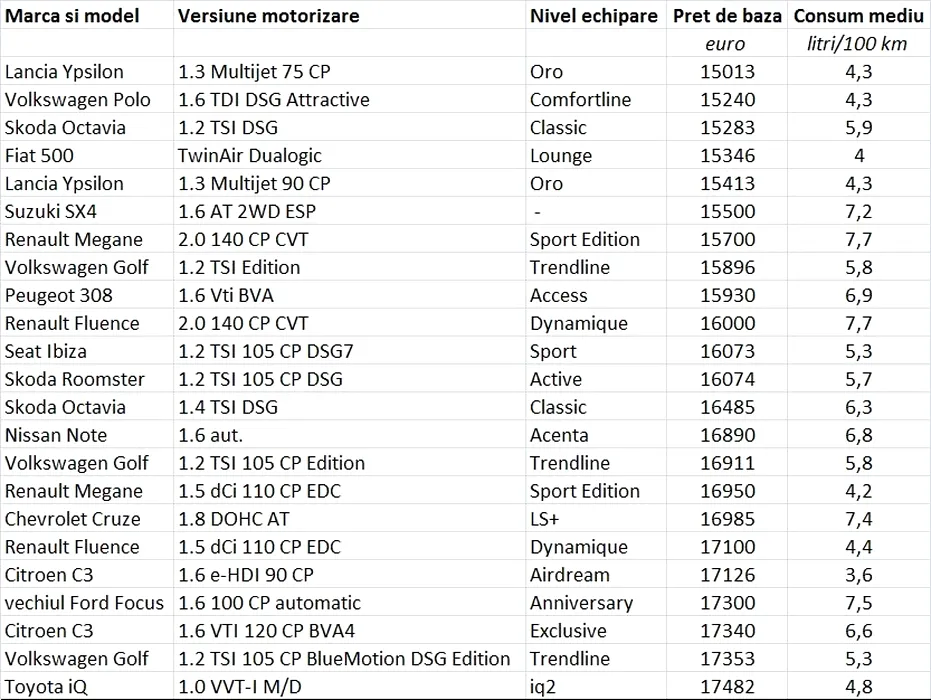Select the 'Consum mediu' header cell
931x700 pixels.
point(859,15)
